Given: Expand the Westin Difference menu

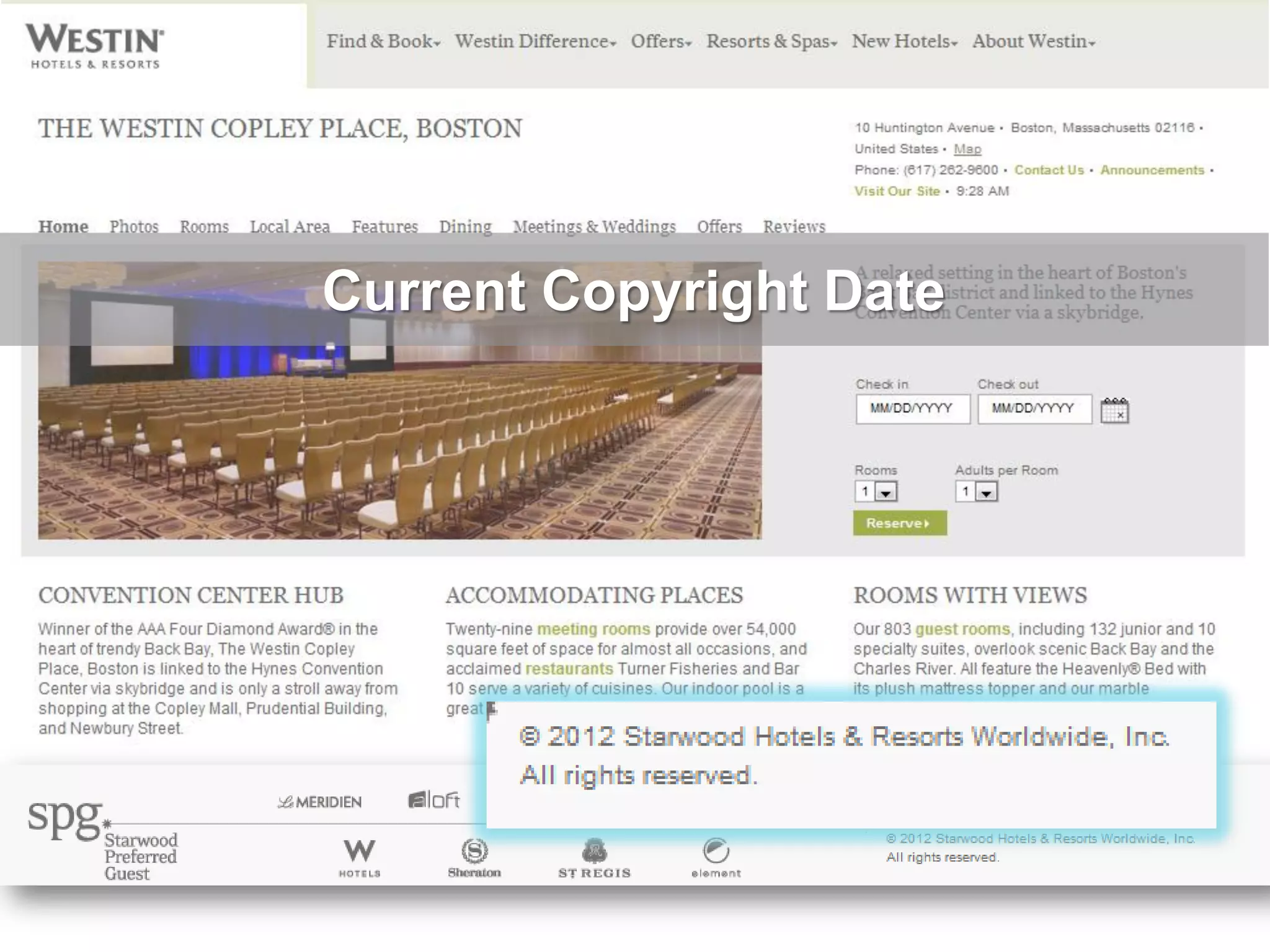Looking at the screenshot, I should [536, 42].
